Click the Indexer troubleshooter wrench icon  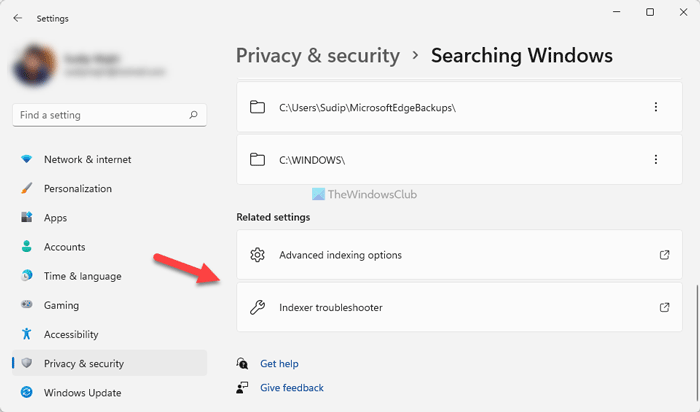tap(257, 307)
